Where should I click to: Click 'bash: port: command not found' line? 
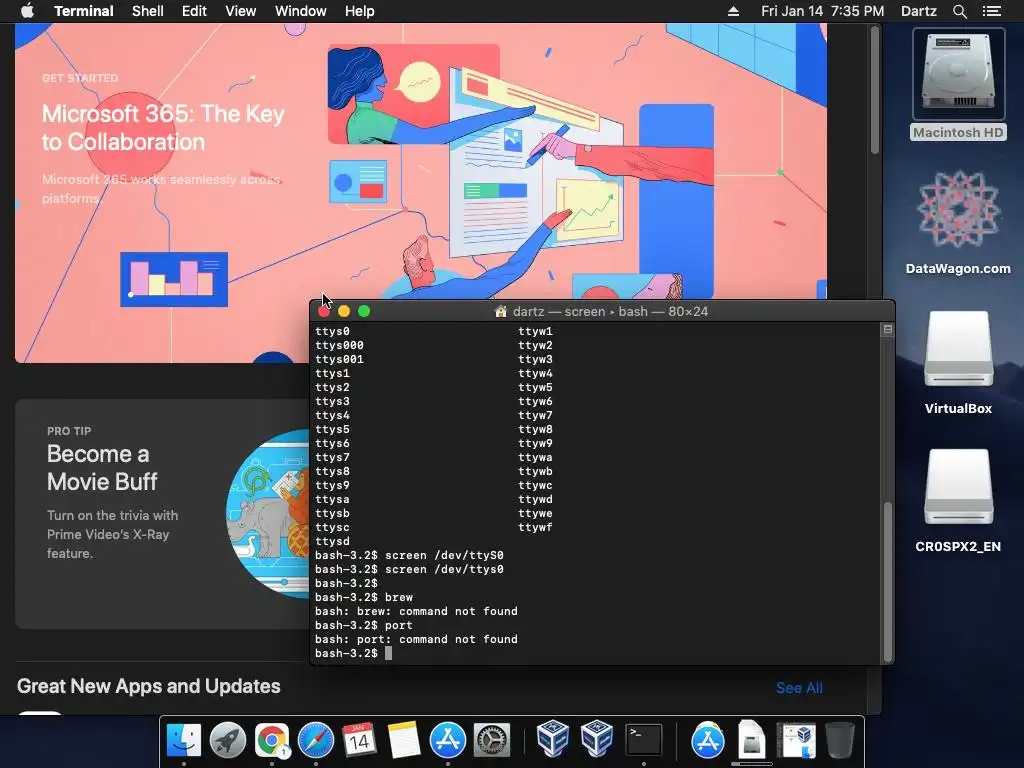click(x=416, y=639)
